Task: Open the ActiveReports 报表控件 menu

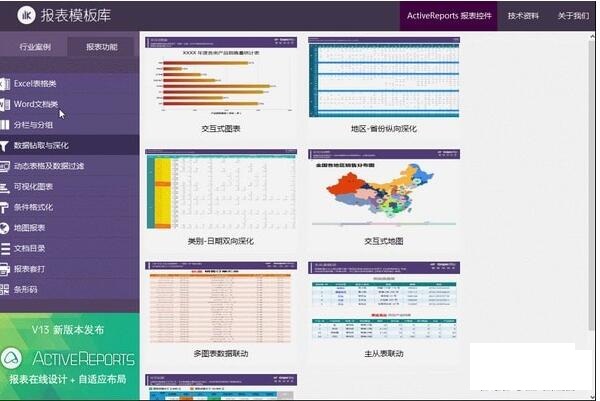Action: [449, 16]
